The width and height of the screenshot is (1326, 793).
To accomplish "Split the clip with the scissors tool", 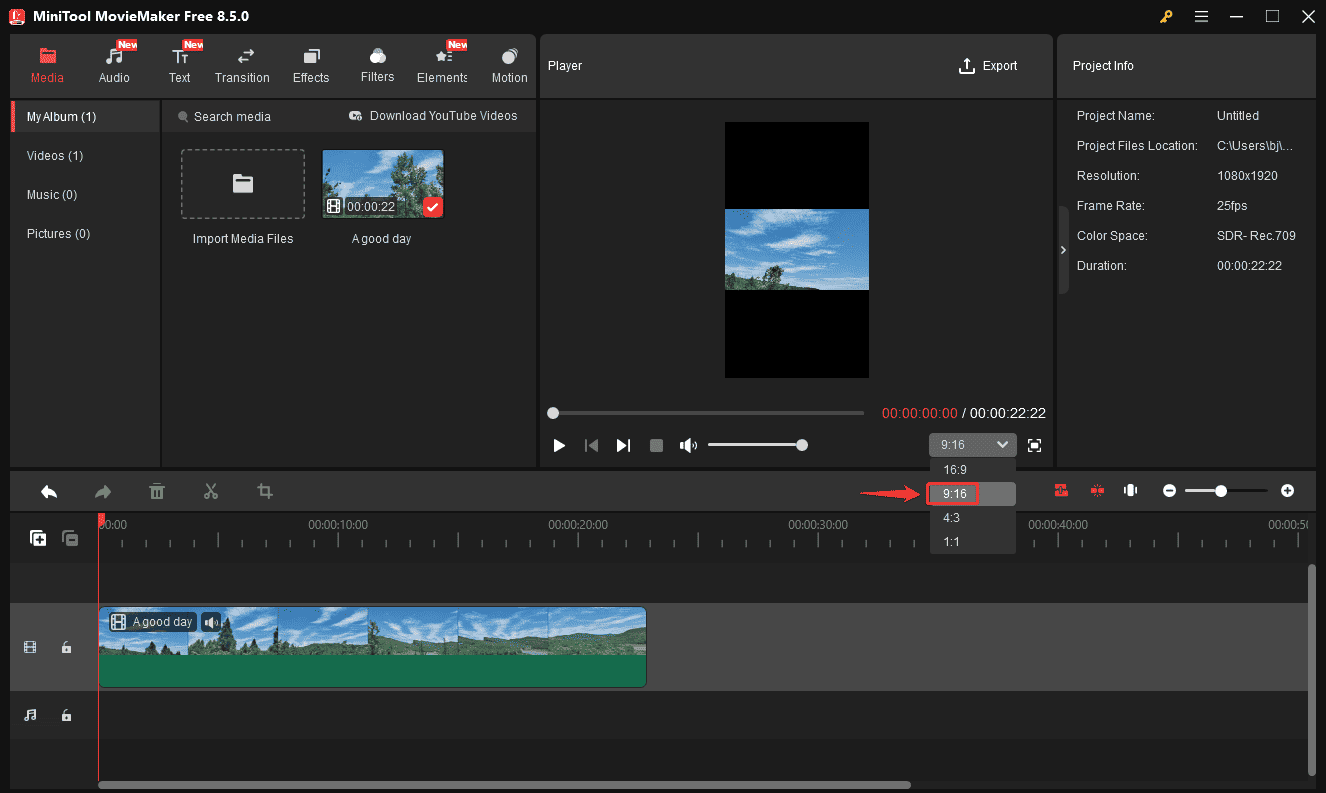I will coord(211,491).
